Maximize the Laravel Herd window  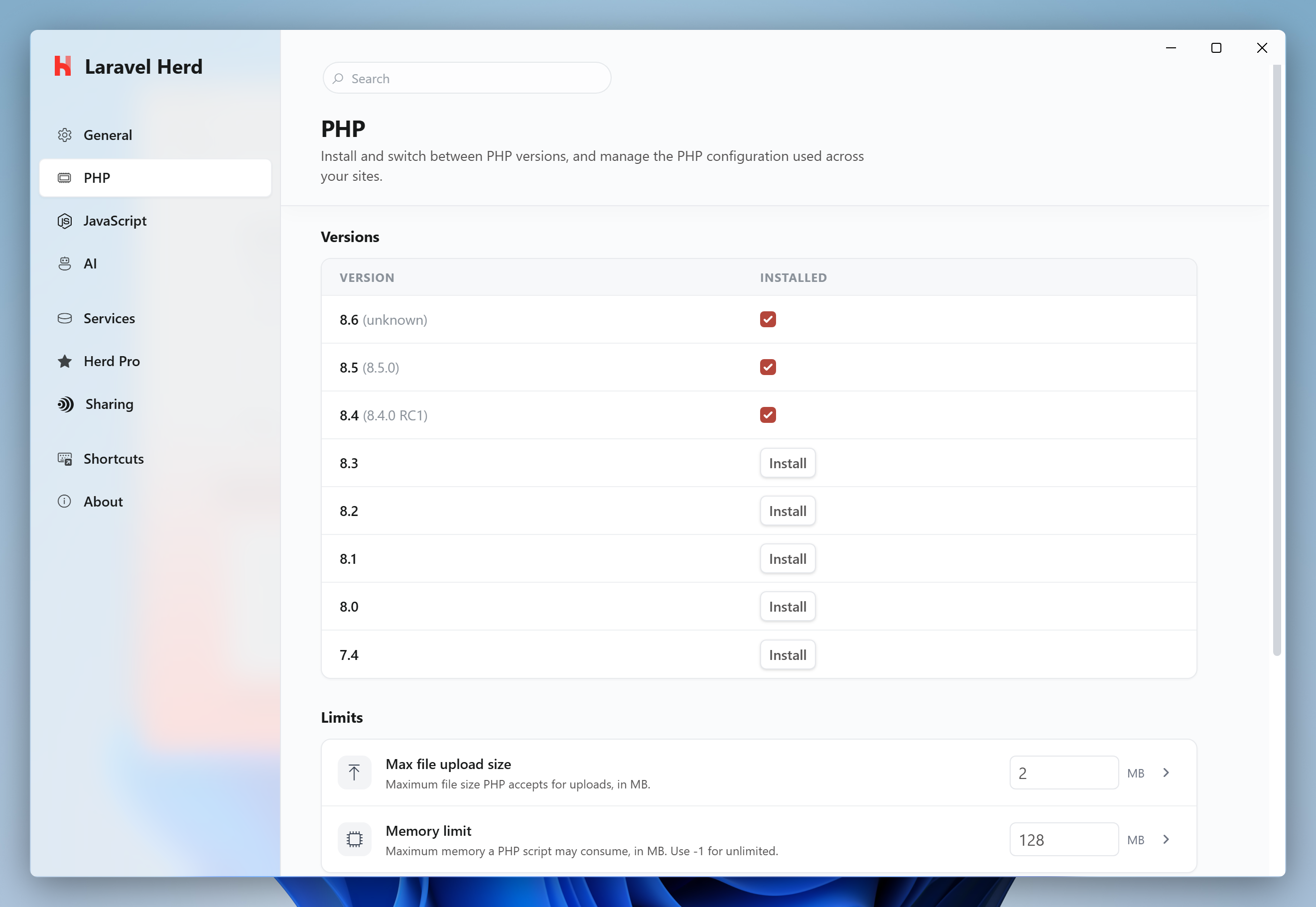(1216, 48)
